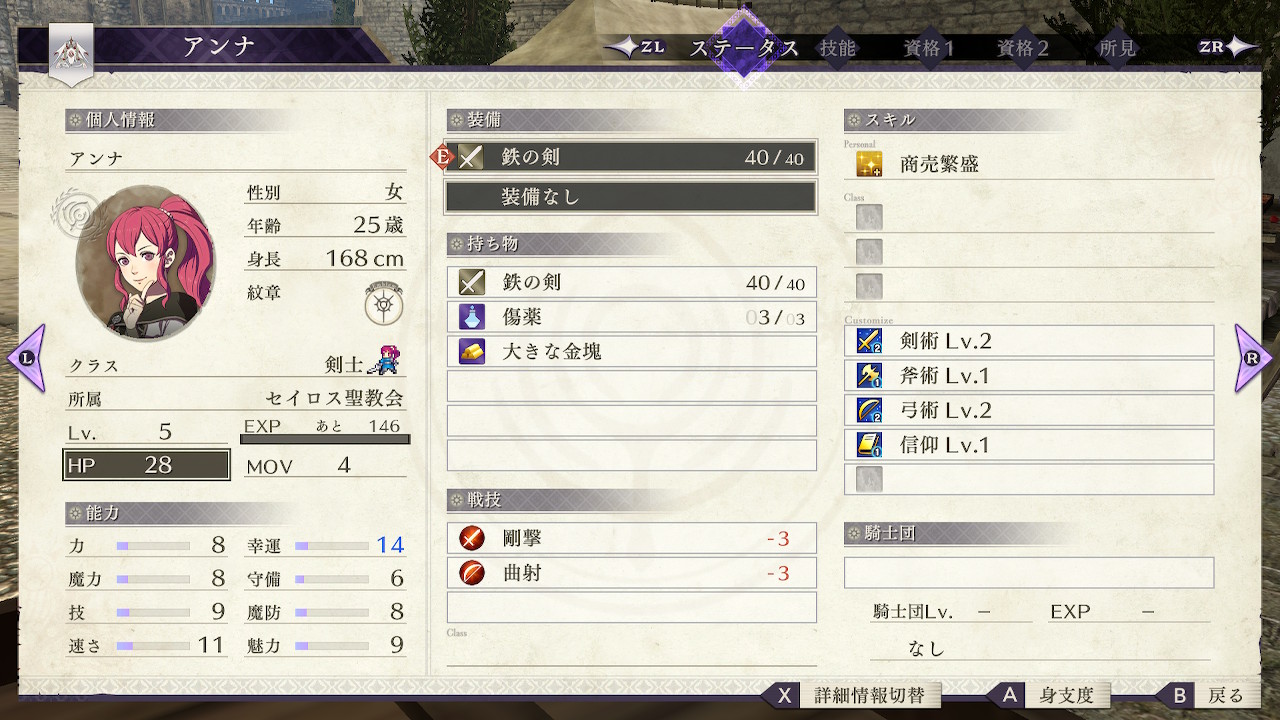Screen dimensions: 1280x720
Task: Open the 技能 tab
Action: point(838,48)
